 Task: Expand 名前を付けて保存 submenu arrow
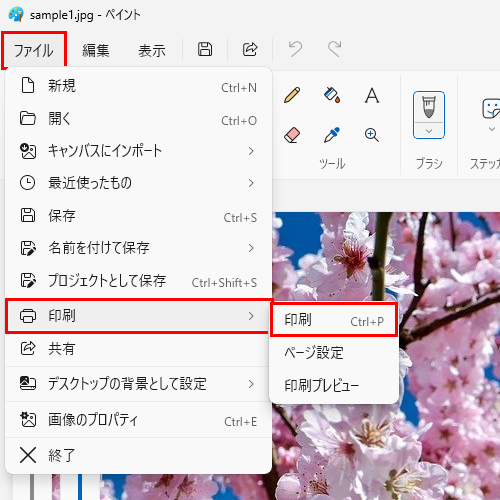pos(251,248)
